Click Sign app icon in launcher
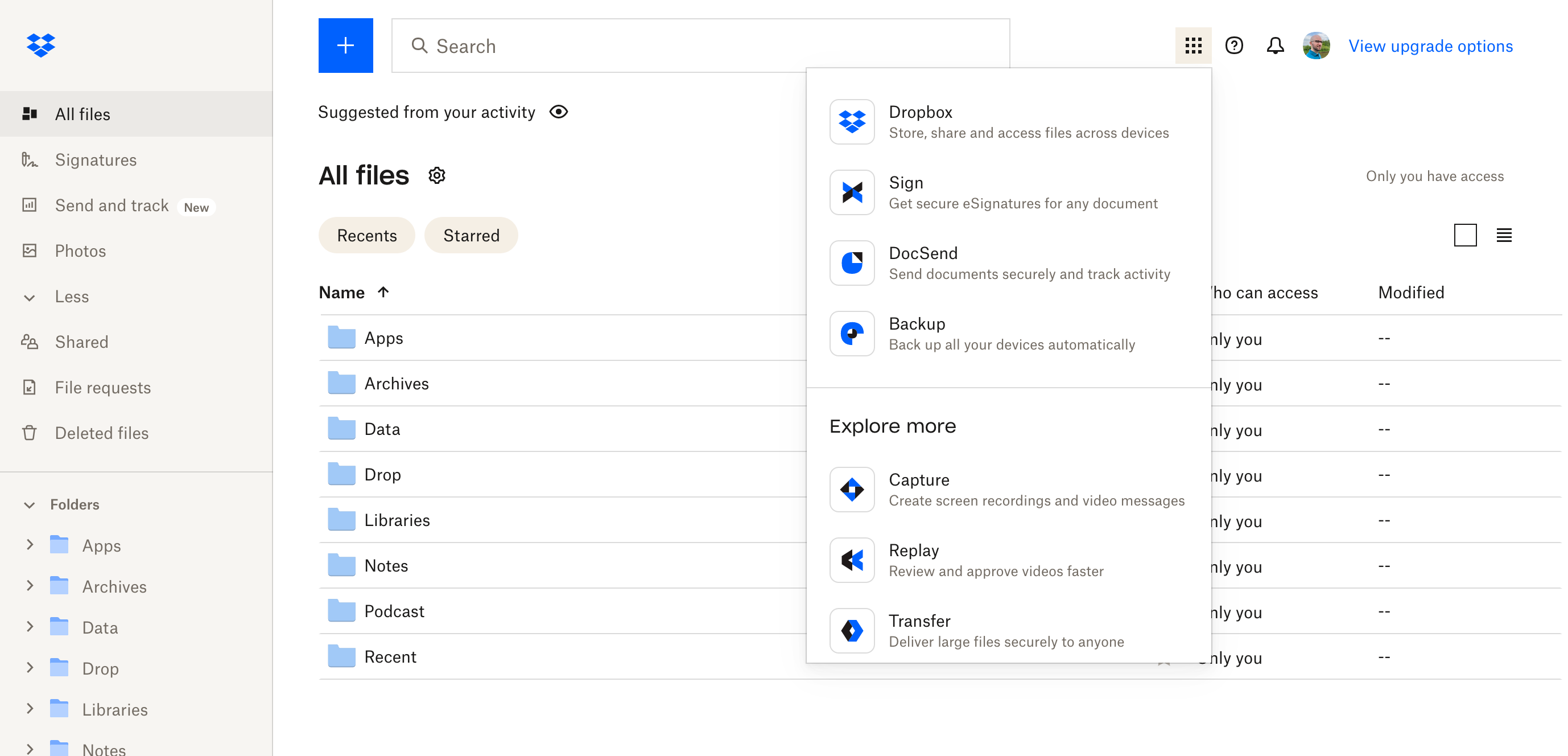The image size is (1568, 756). (x=852, y=192)
